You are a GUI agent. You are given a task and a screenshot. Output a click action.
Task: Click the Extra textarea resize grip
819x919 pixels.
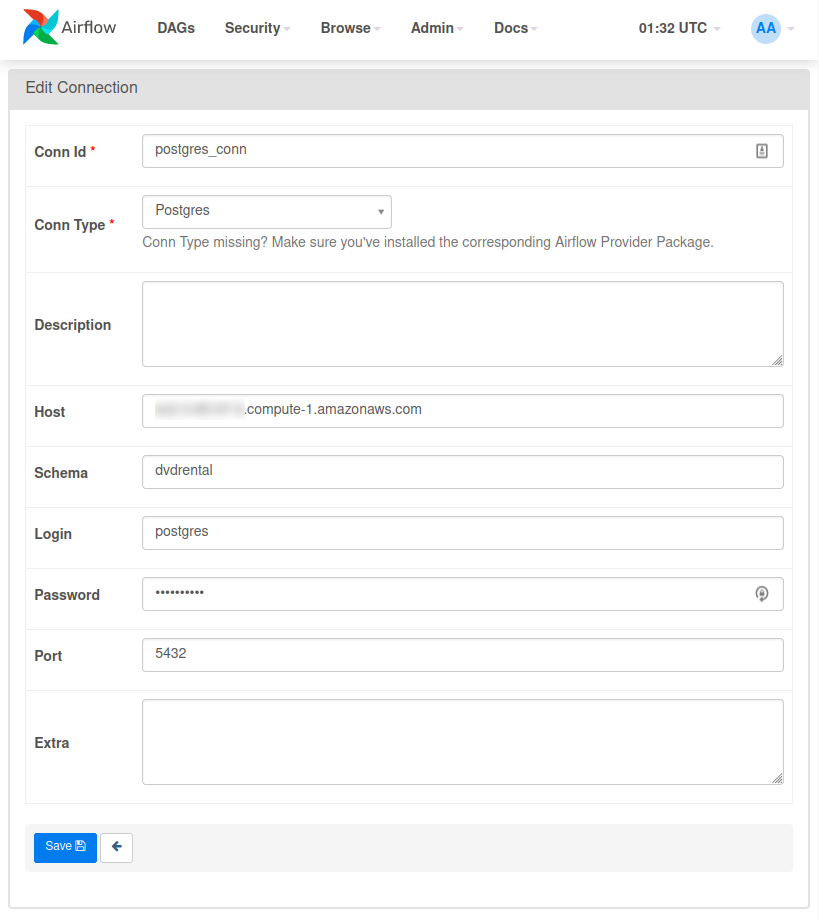point(777,778)
